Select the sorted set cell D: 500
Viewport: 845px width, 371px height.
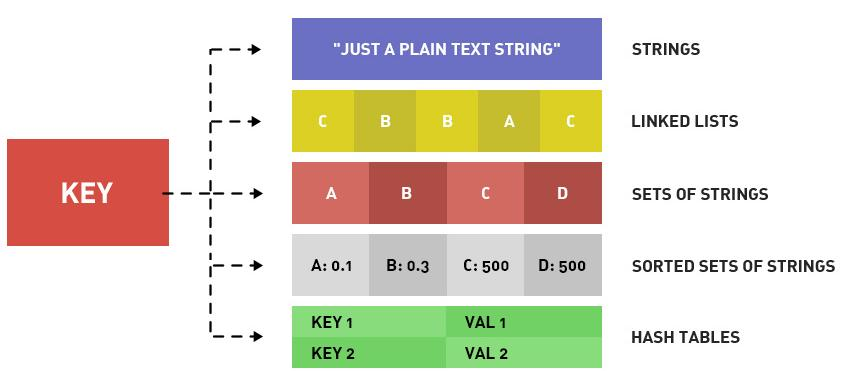coord(563,265)
